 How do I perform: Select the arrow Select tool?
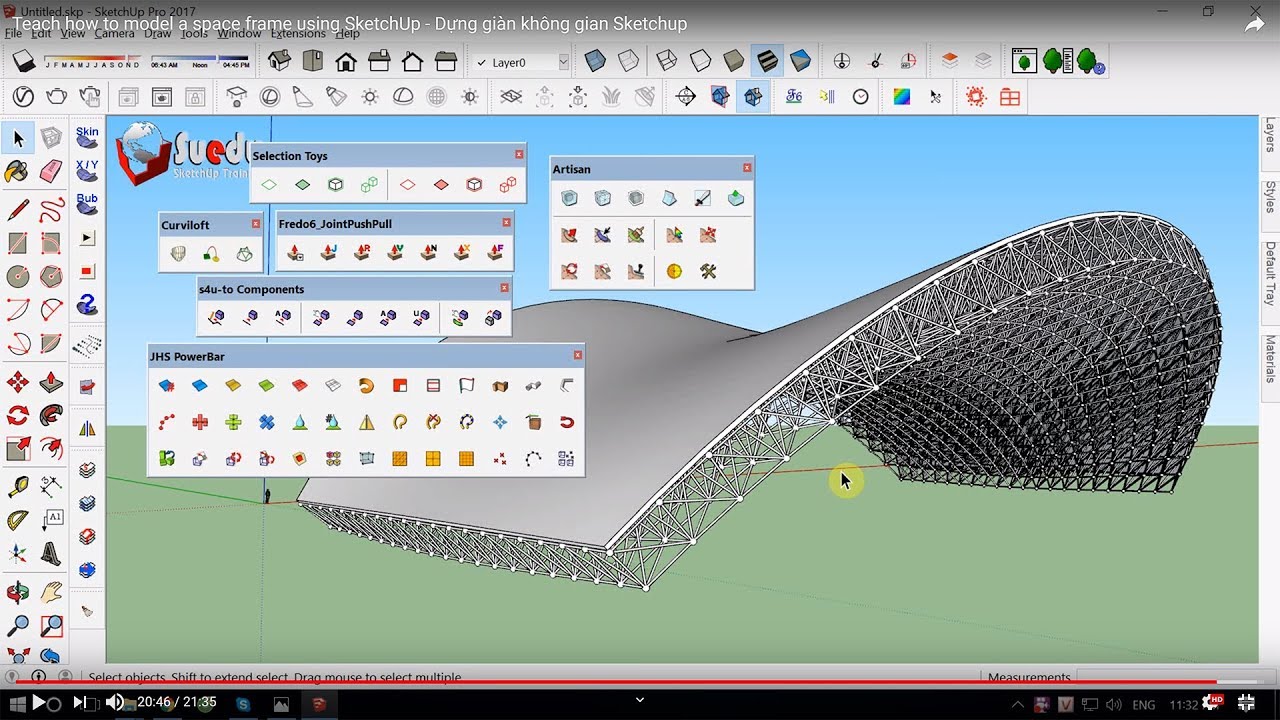tap(18, 138)
